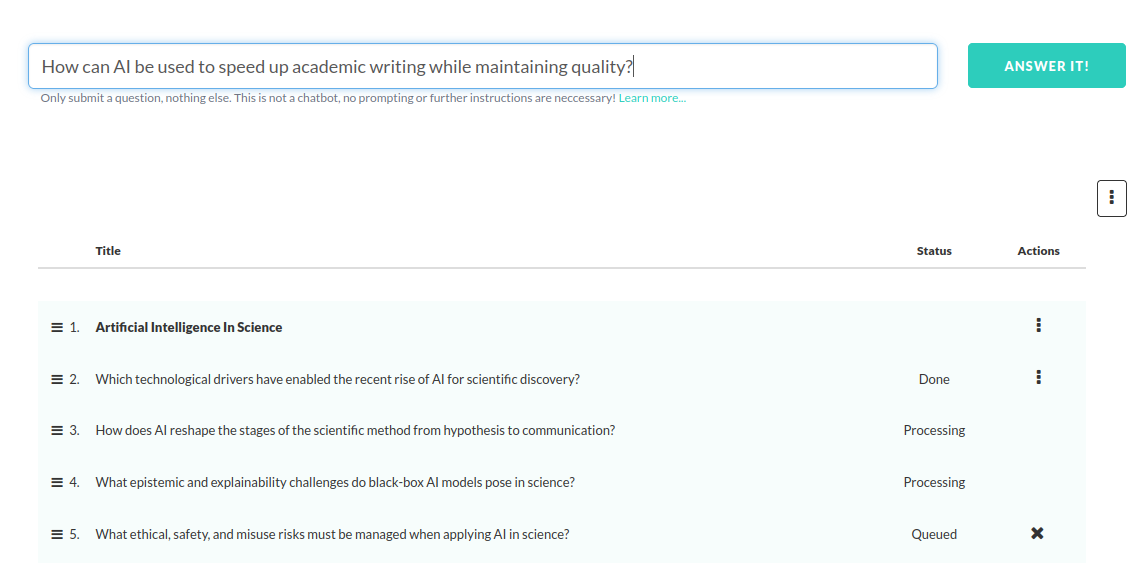The width and height of the screenshot is (1148, 563).
Task: Click into the question input field
Action: point(482,66)
